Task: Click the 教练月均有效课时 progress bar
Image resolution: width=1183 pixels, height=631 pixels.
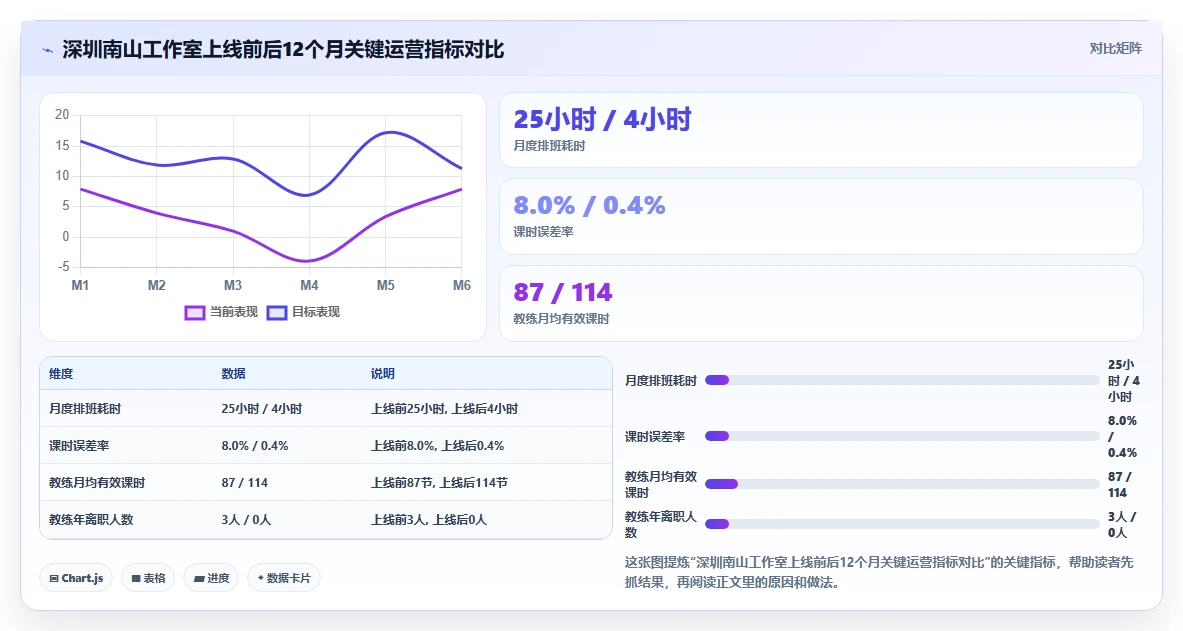Action: coord(902,484)
